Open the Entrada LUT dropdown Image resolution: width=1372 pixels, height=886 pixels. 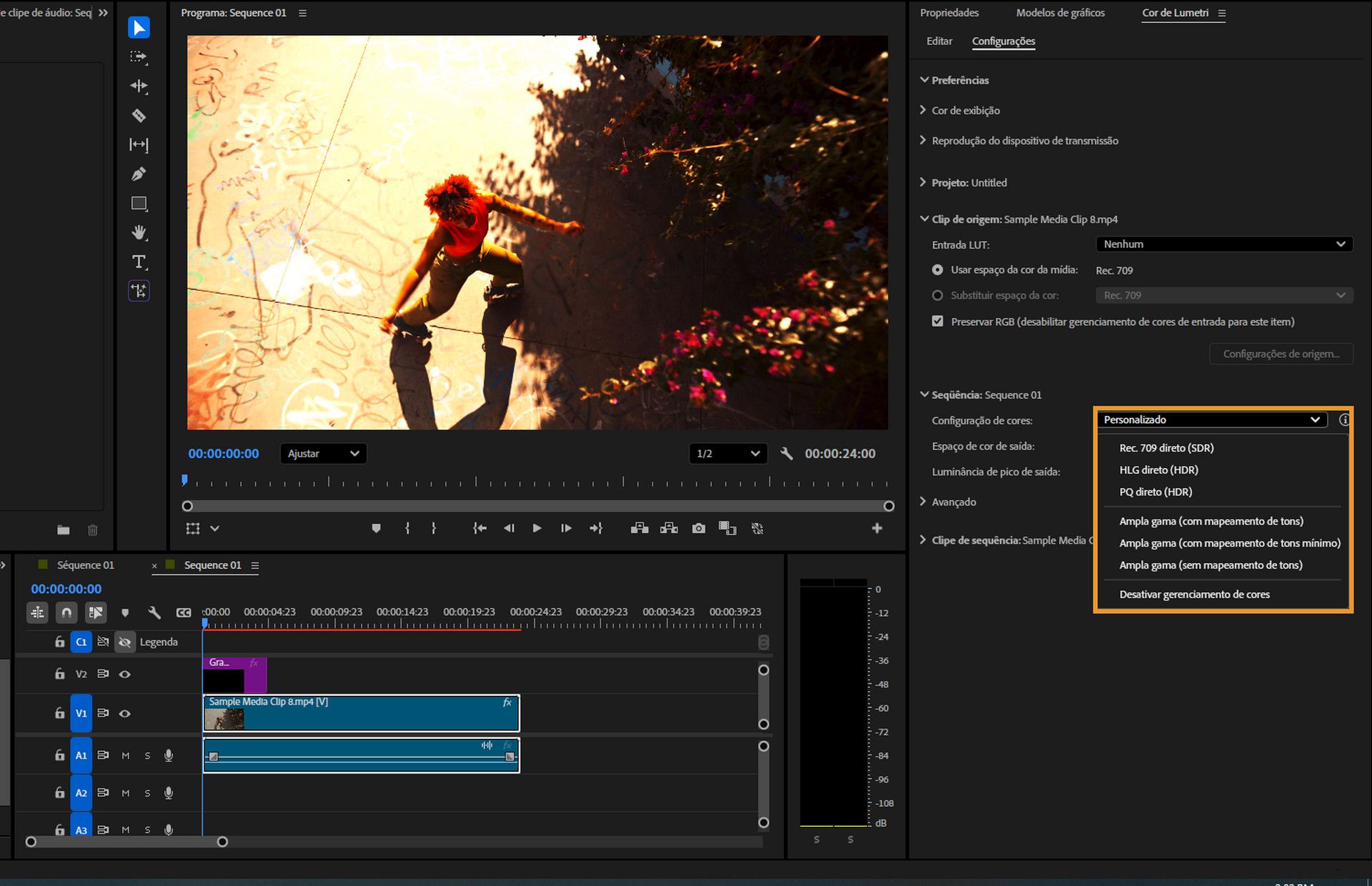[1223, 244]
